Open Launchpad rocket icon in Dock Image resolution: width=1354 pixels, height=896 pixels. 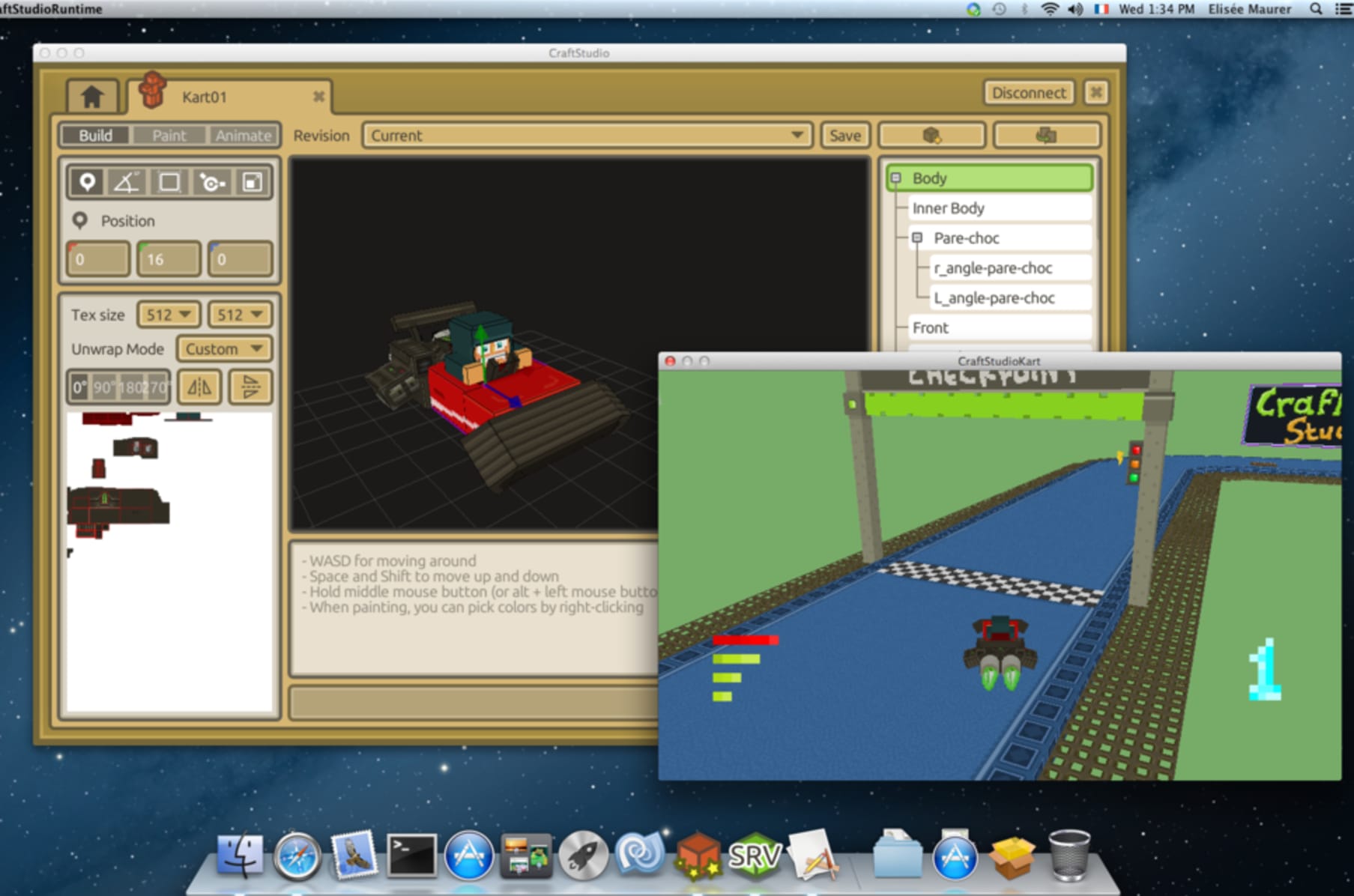point(583,856)
